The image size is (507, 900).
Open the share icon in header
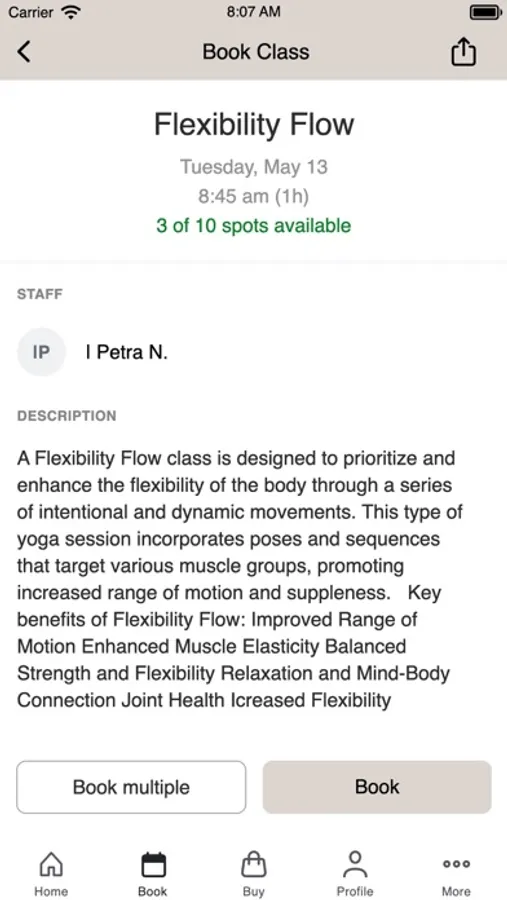click(463, 52)
